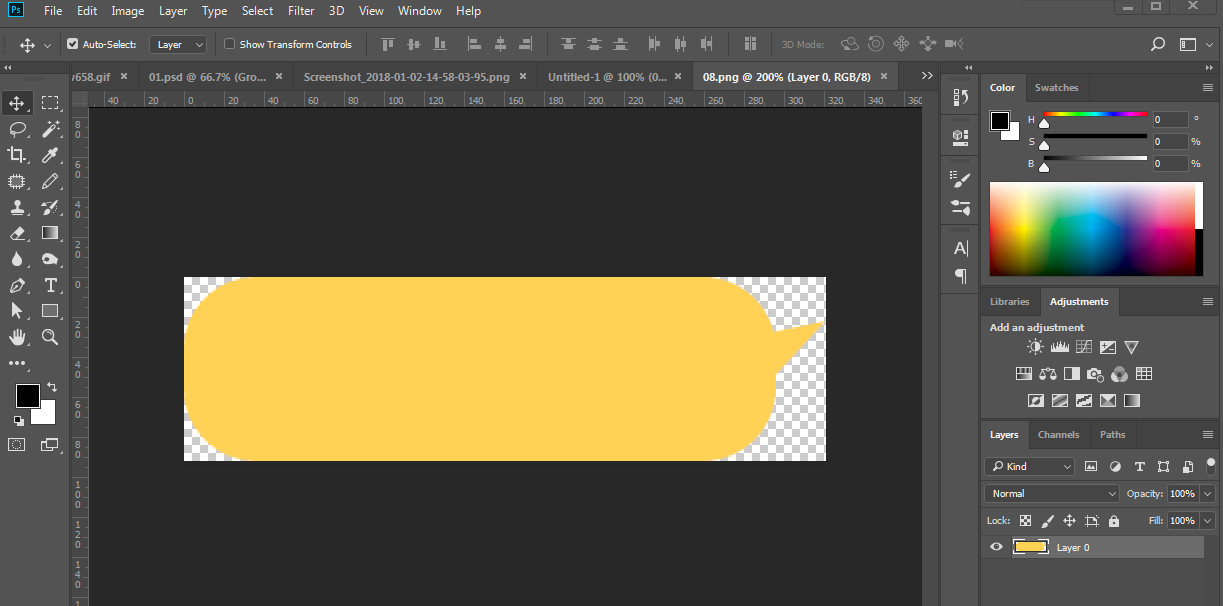
Task: Click the foreground color swatch in toolbox
Action: click(x=27, y=395)
